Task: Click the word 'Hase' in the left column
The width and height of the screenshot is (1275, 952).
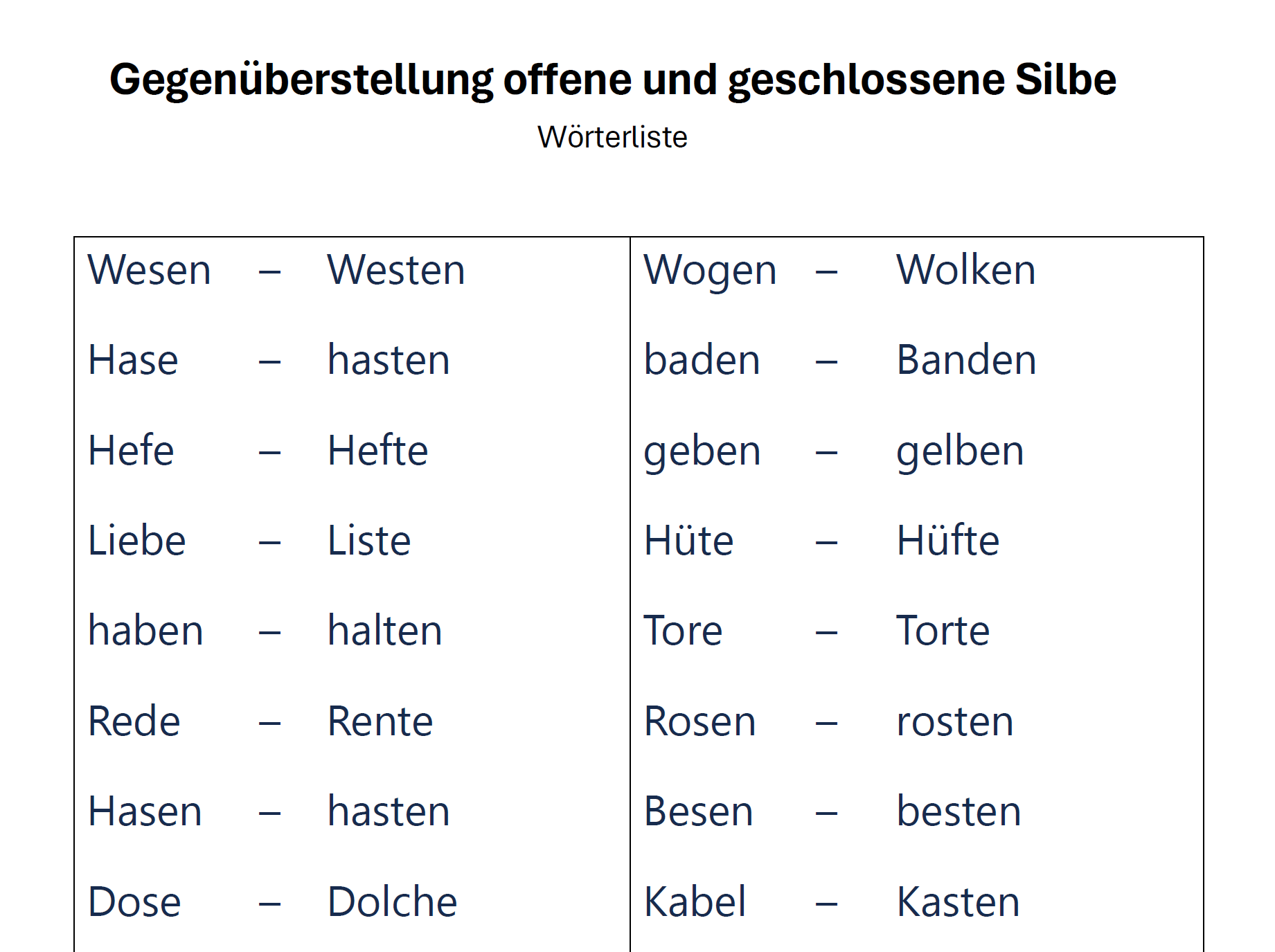Action: pos(134,360)
